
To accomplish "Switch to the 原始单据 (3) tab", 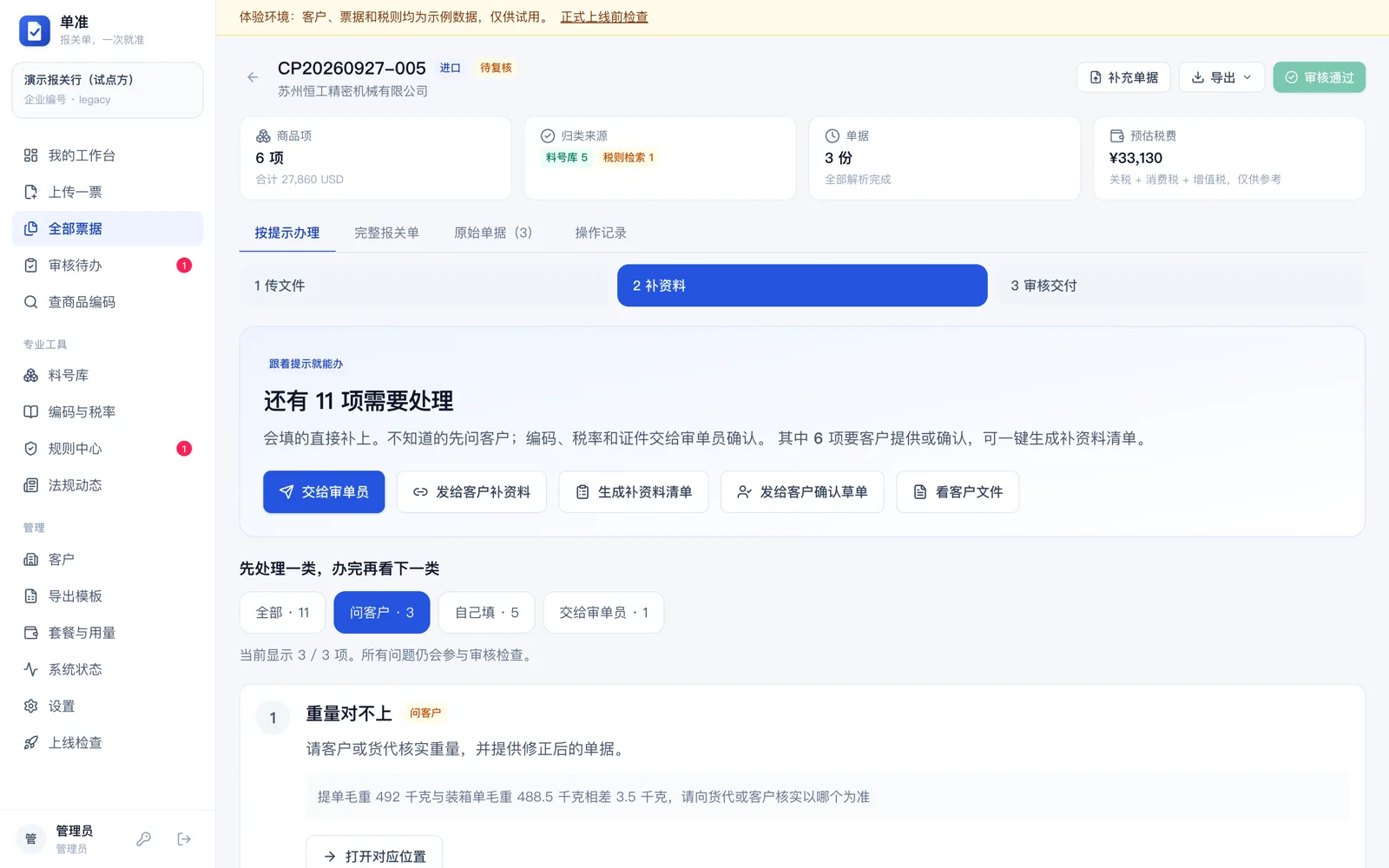I will tap(493, 233).
